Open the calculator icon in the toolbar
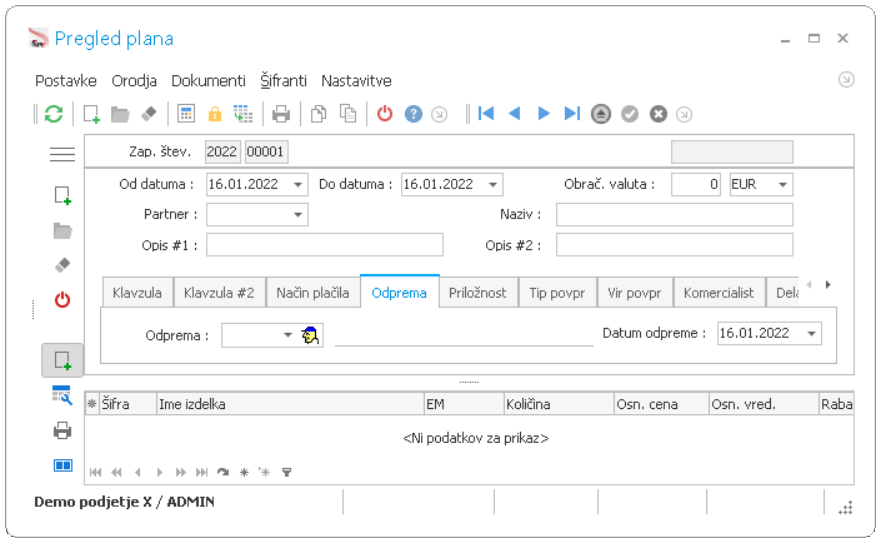The height and width of the screenshot is (546, 879). 186,114
